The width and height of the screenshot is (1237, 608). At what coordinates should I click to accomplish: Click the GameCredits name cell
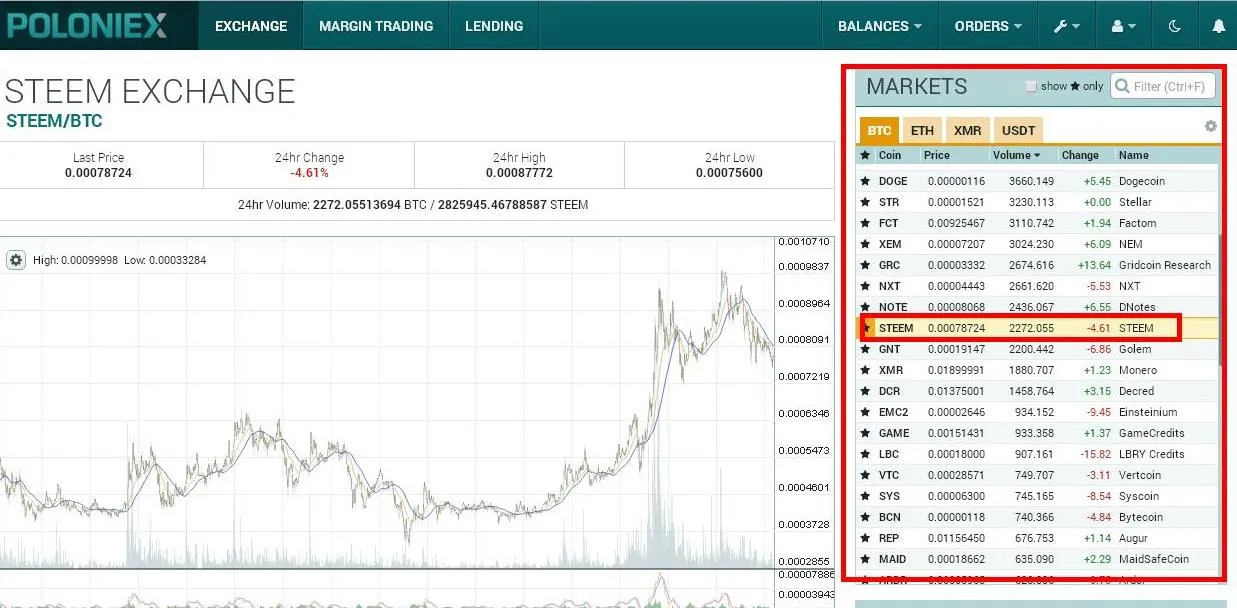coord(1152,433)
